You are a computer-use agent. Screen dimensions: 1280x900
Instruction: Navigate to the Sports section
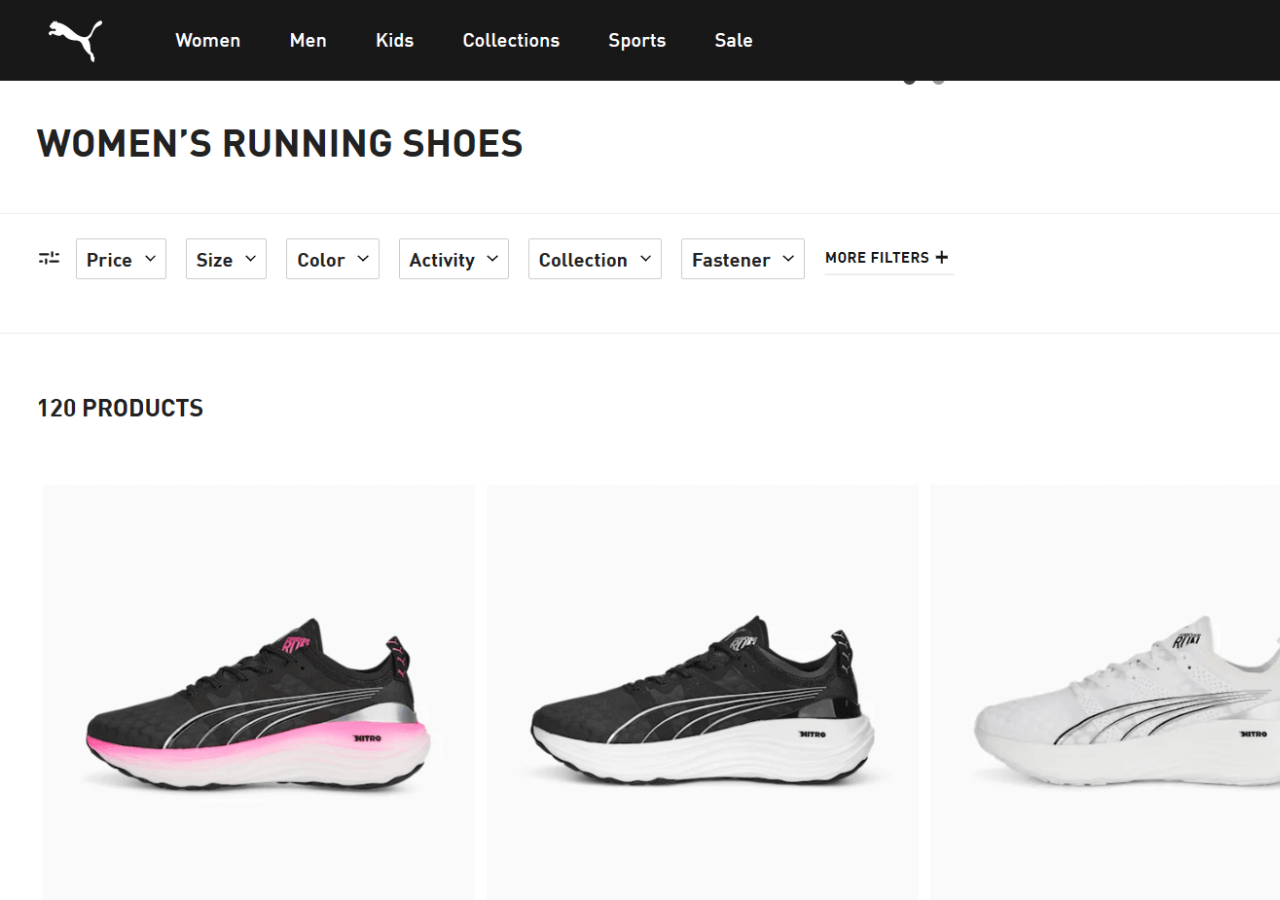[637, 40]
